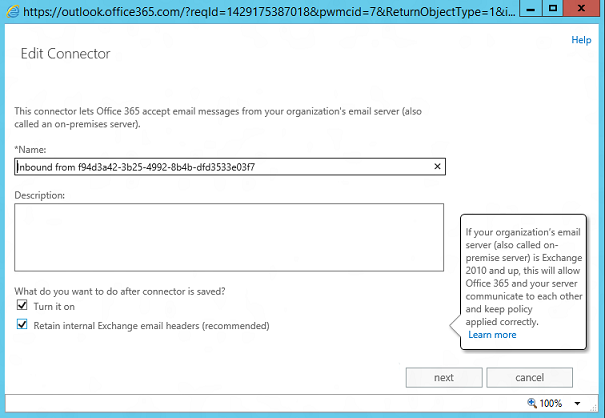The image size is (605, 418).
Task: Click the zoom magnifier icon in status bar
Action: point(532,403)
